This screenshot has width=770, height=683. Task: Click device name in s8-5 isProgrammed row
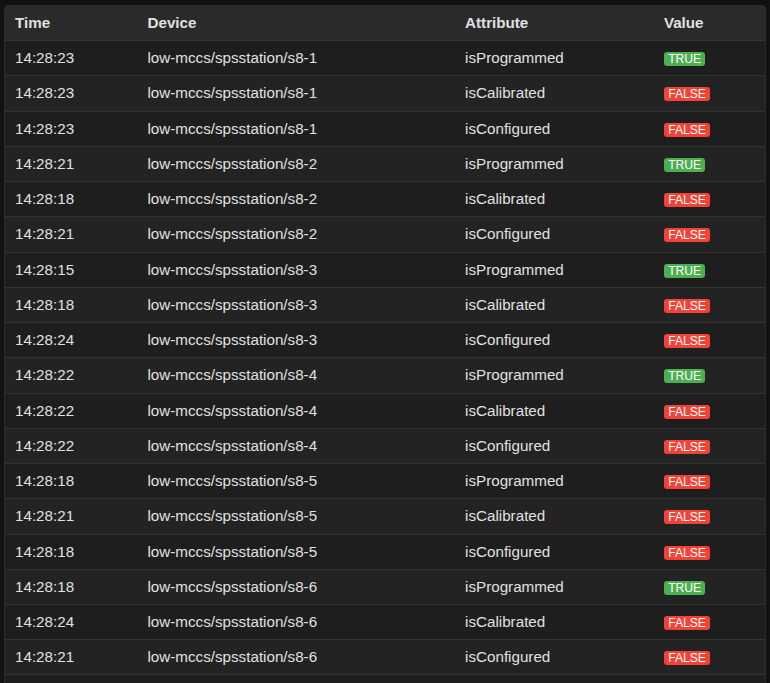point(232,481)
